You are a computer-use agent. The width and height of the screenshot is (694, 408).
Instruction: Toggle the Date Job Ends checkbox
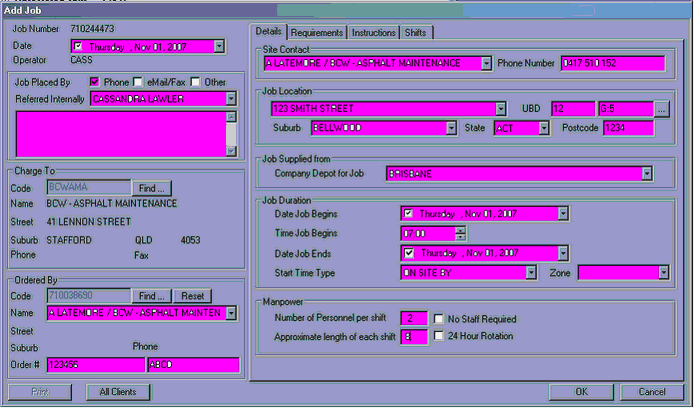(x=409, y=253)
